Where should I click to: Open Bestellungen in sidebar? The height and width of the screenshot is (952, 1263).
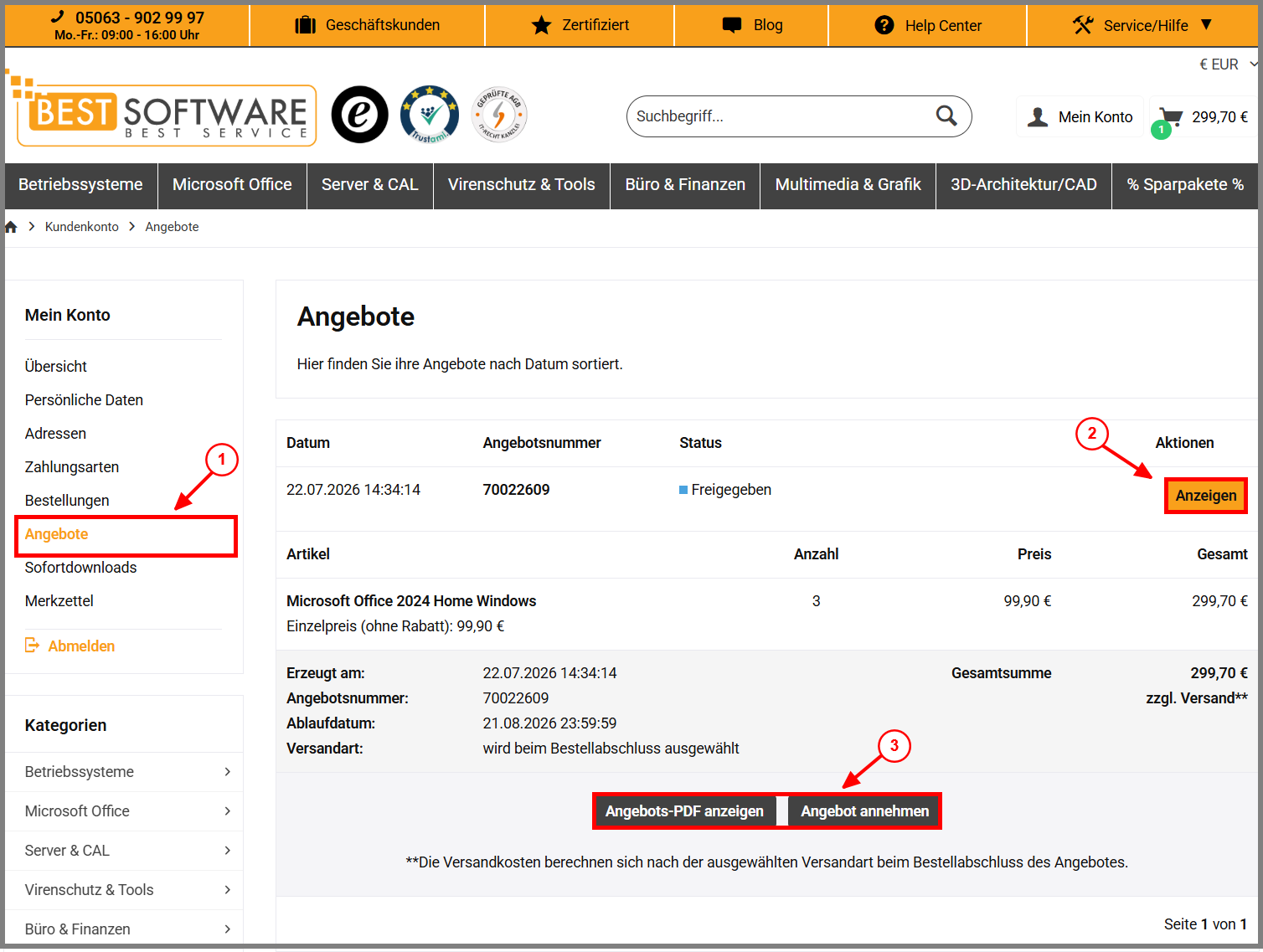(67, 501)
